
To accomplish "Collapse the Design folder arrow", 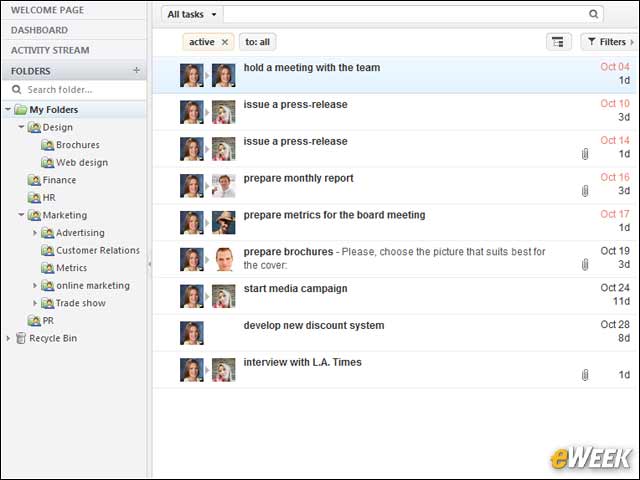I will click(x=21, y=127).
